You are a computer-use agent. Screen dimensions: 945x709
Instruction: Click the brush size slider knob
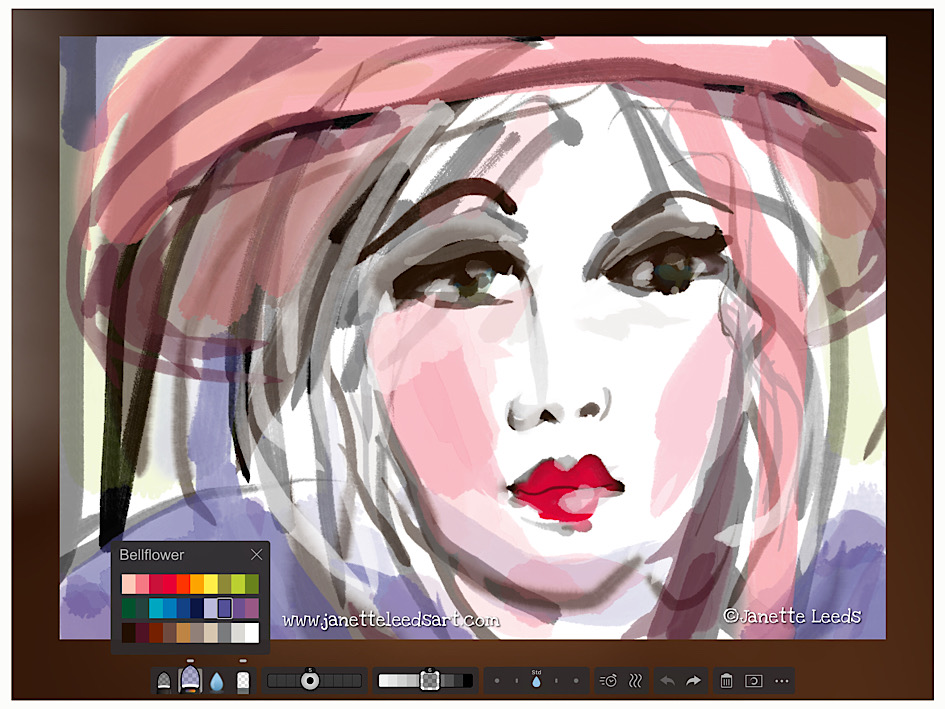[310, 681]
